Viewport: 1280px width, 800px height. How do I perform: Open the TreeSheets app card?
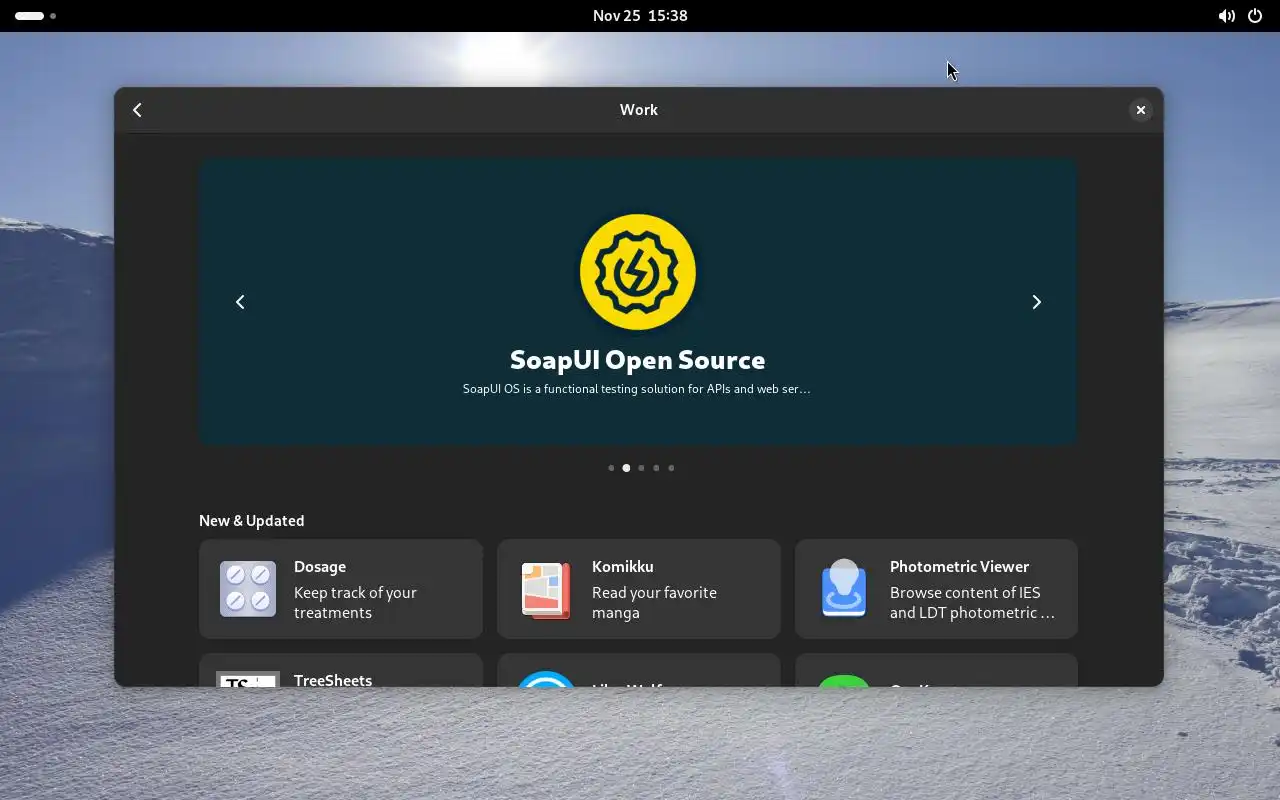pyautogui.click(x=341, y=670)
